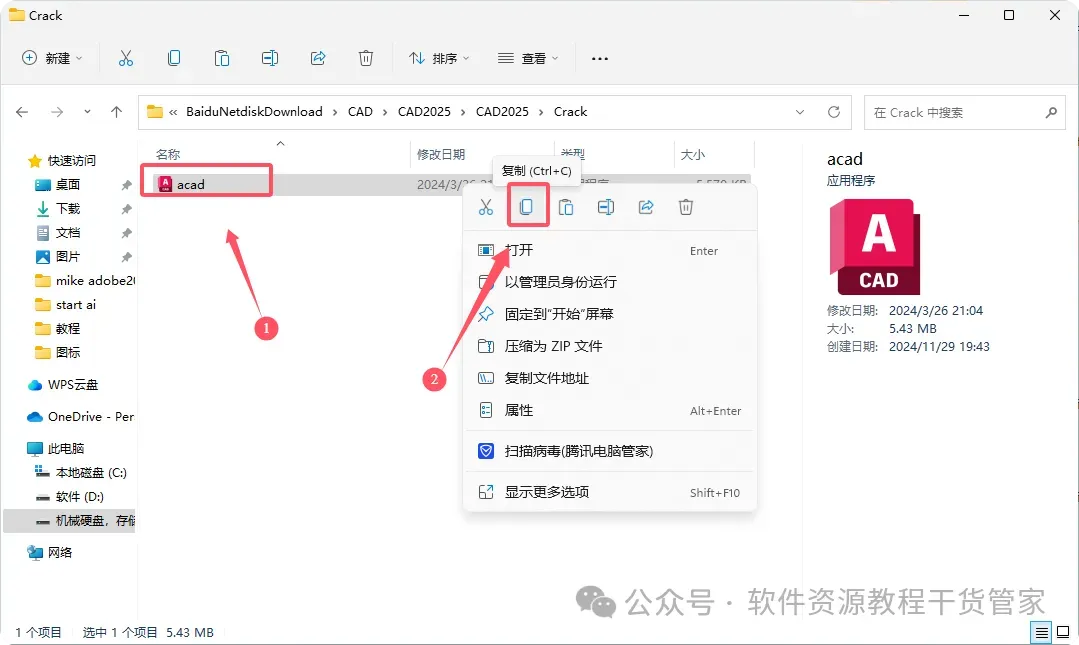Open the 查看 view dropdown
Screen dimensions: 1079x645
point(528,59)
